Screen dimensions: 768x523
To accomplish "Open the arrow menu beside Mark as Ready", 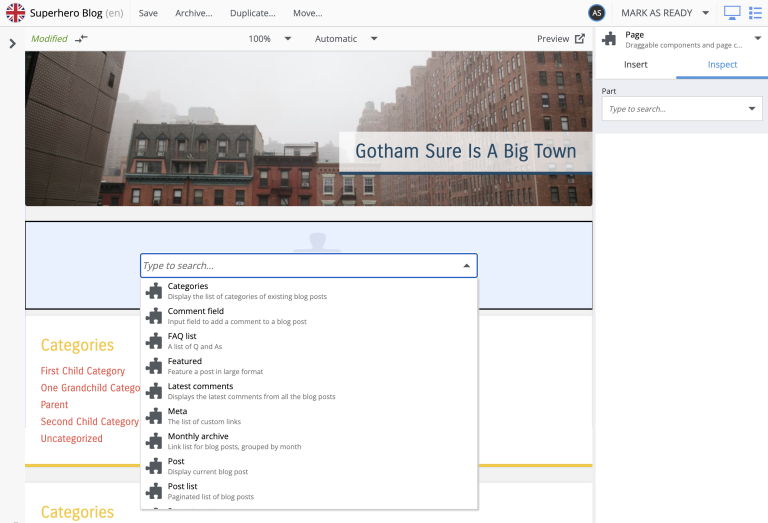I will 705,13.
